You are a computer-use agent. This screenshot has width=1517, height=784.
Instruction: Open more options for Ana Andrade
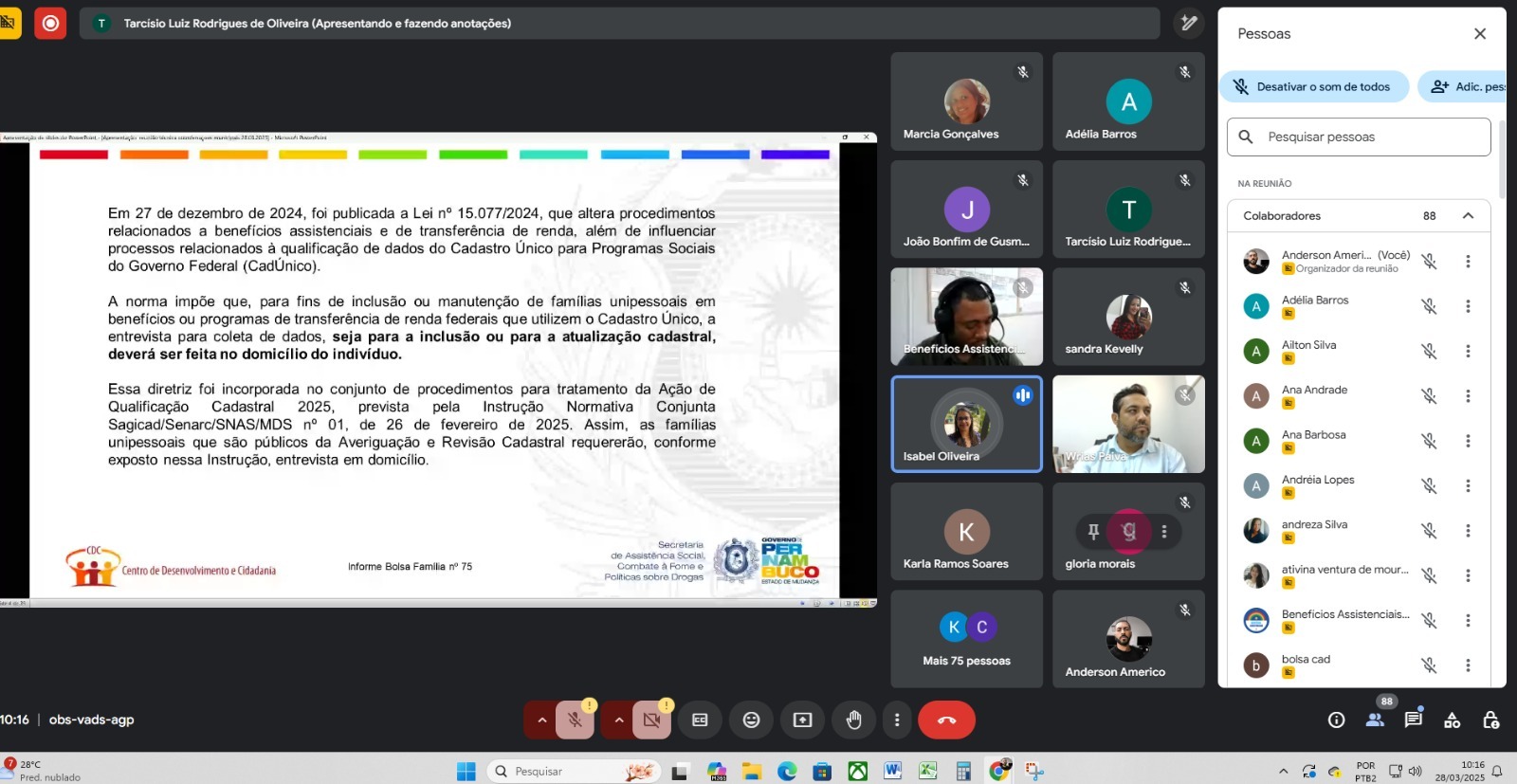click(1468, 396)
